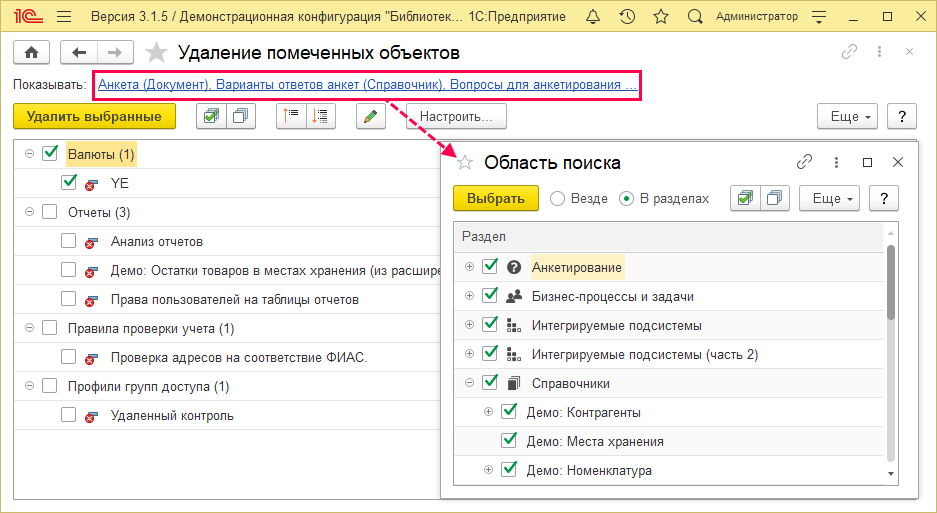Check all sections in Область поиска
Image resolution: width=937 pixels, height=513 pixels.
pos(745,198)
